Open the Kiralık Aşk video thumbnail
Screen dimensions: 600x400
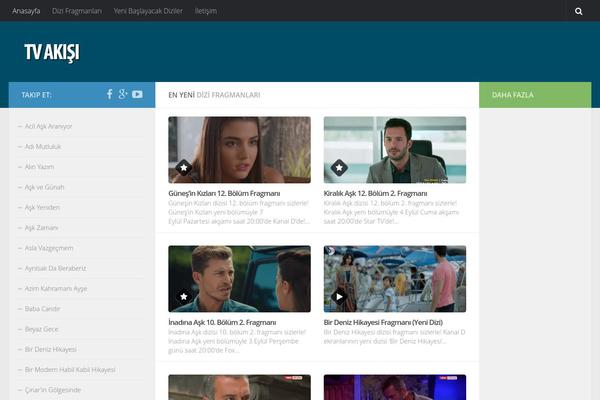[x=395, y=150]
